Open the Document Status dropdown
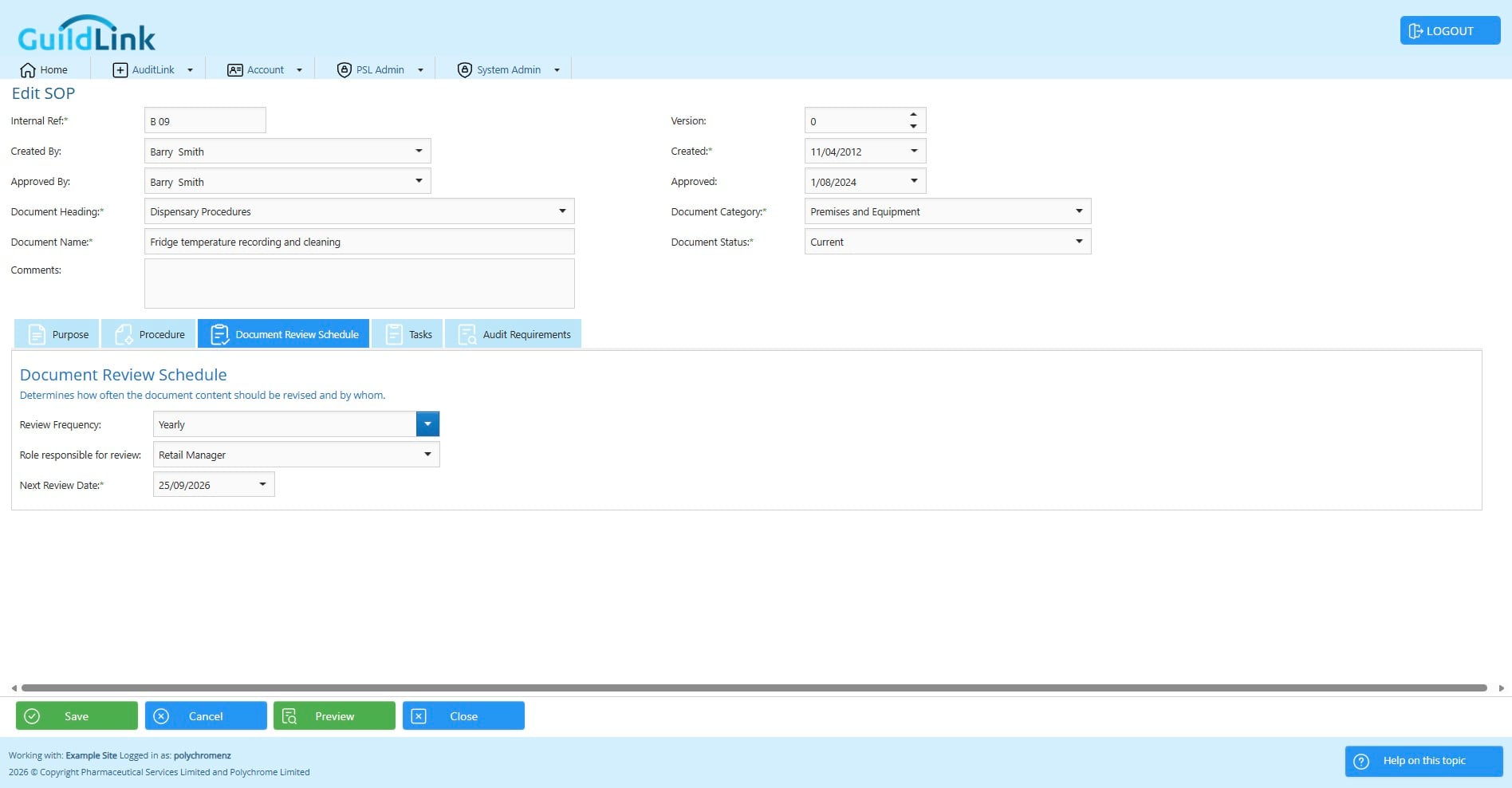 click(1079, 242)
